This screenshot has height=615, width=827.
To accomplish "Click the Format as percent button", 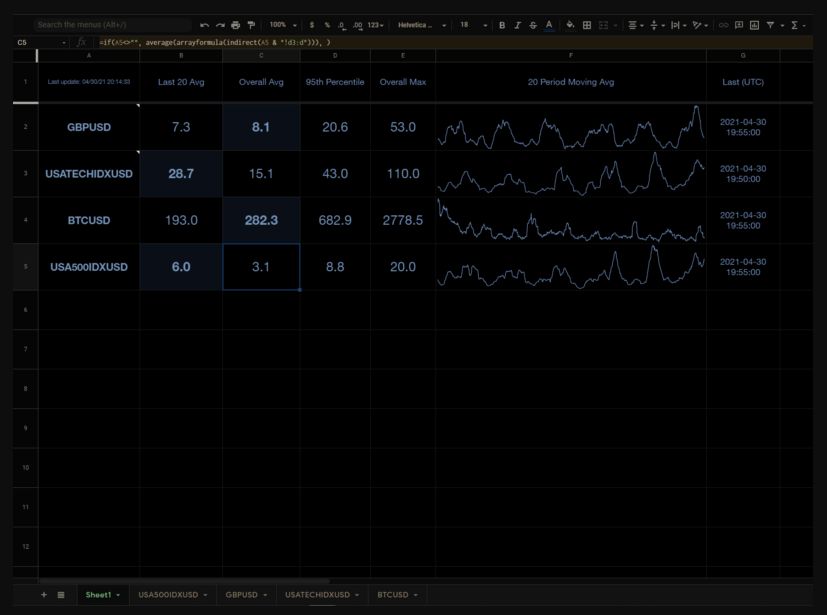I will [x=327, y=24].
